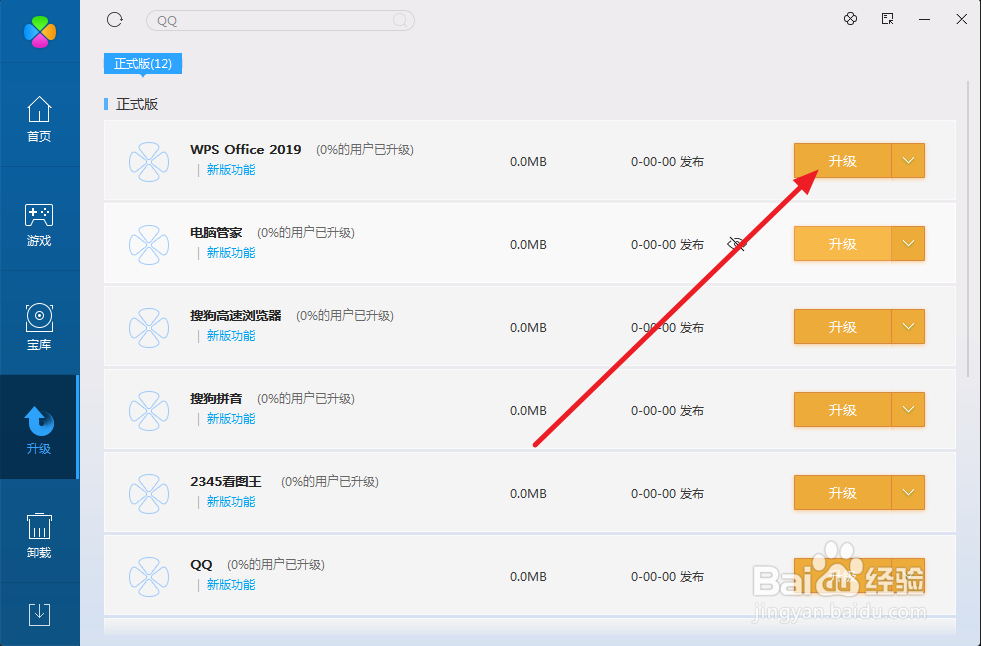The height and width of the screenshot is (646, 981).
Task: Upgrade 2345看图王
Action: [842, 493]
